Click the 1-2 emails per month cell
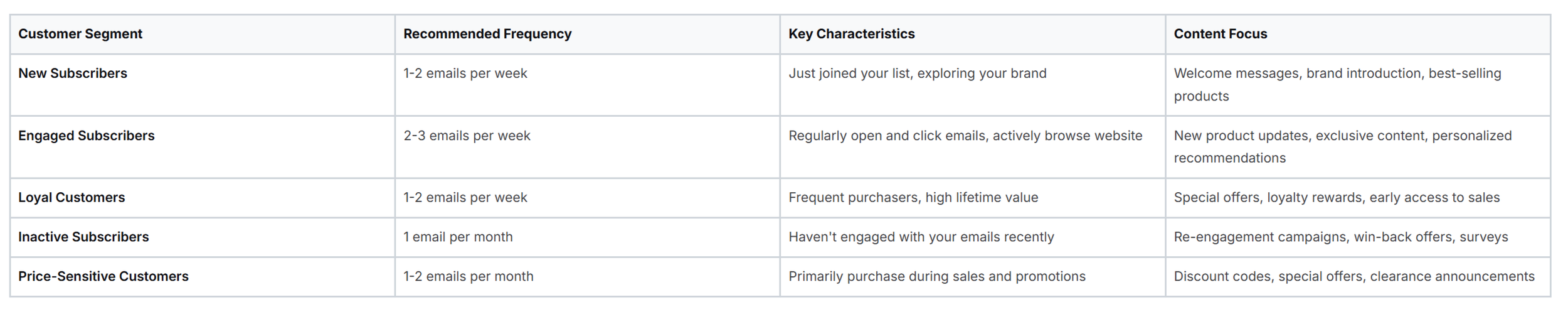Image resolution: width=1568 pixels, height=314 pixels. pos(469,276)
